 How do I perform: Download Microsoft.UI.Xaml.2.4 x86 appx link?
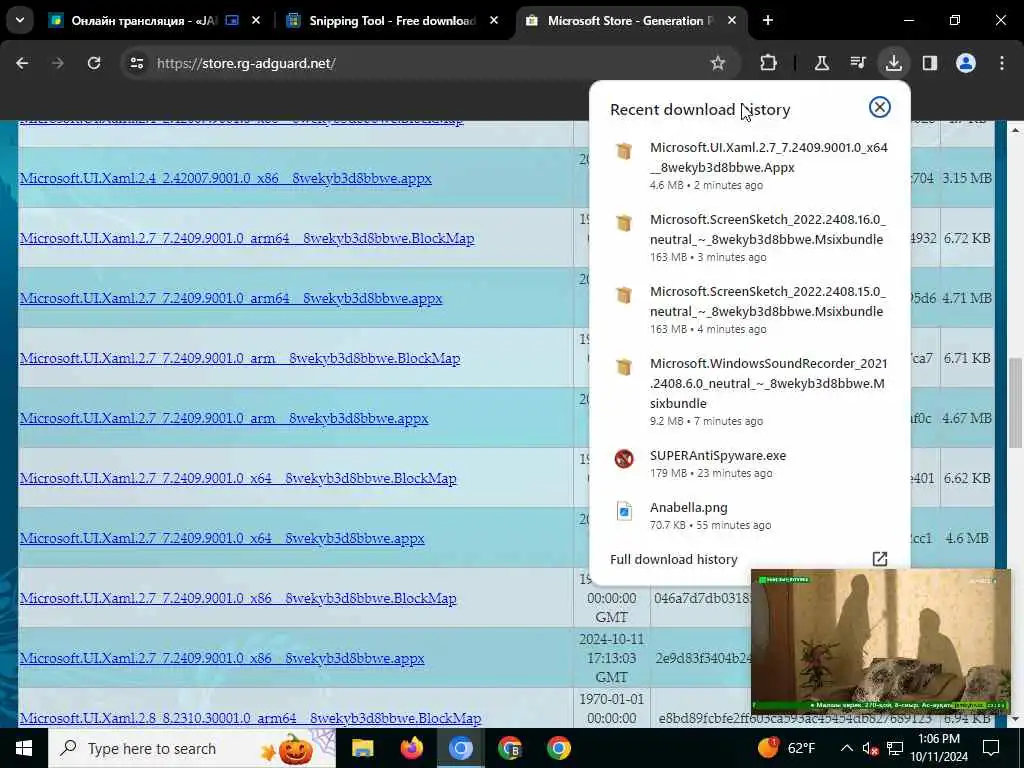pyautogui.click(x=225, y=178)
